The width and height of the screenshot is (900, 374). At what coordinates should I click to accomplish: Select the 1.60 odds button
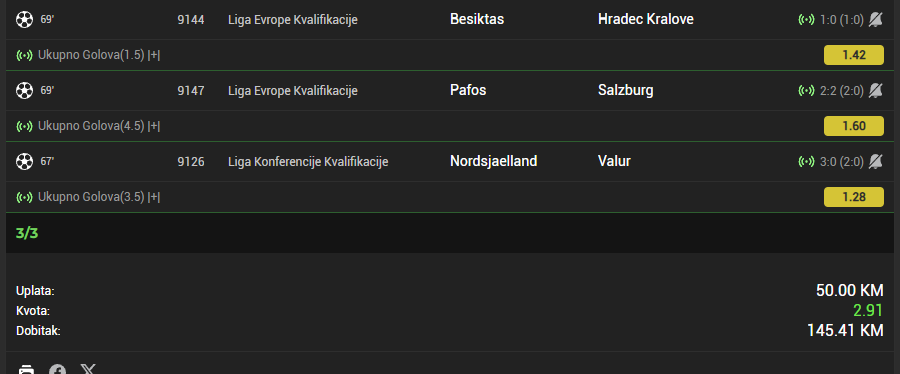(854, 126)
